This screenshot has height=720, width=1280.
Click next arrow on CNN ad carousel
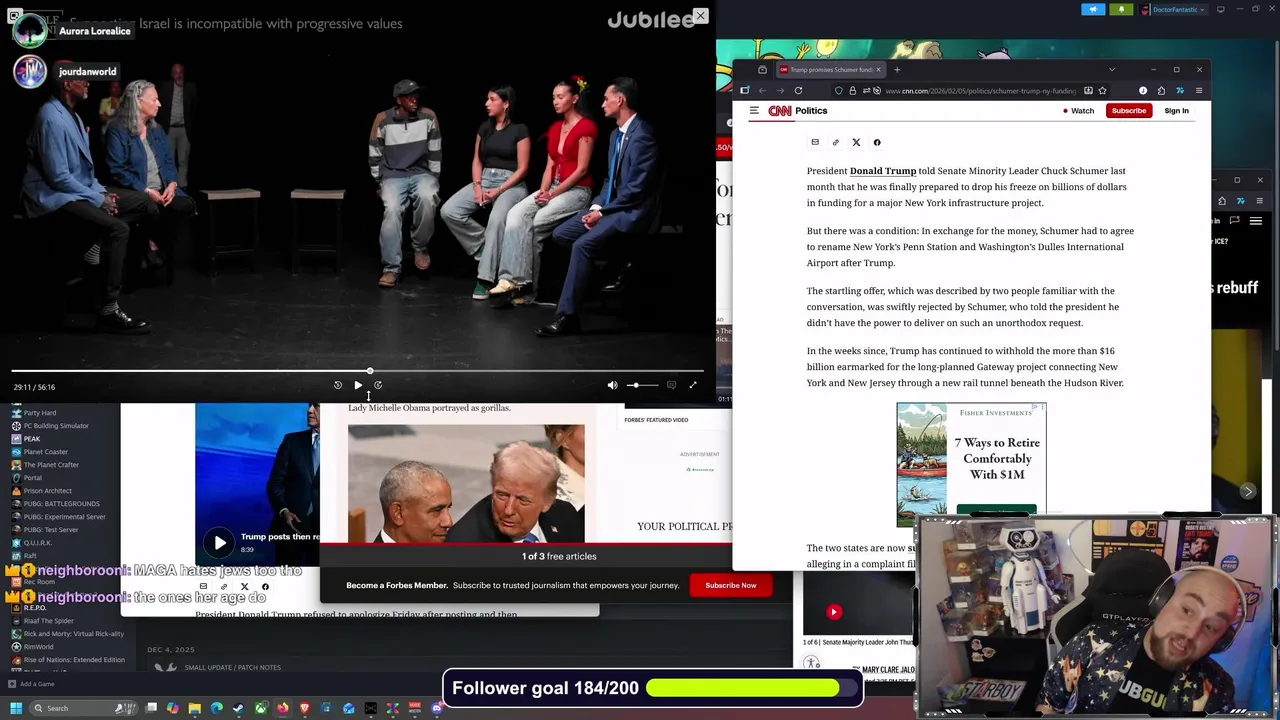pyautogui.click(x=1248, y=491)
